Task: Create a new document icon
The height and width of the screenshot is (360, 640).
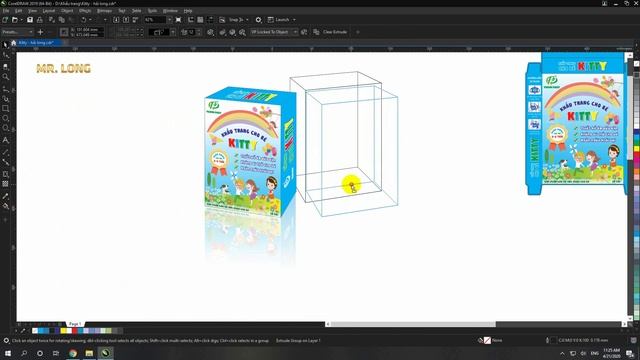Action: [x=5, y=20]
